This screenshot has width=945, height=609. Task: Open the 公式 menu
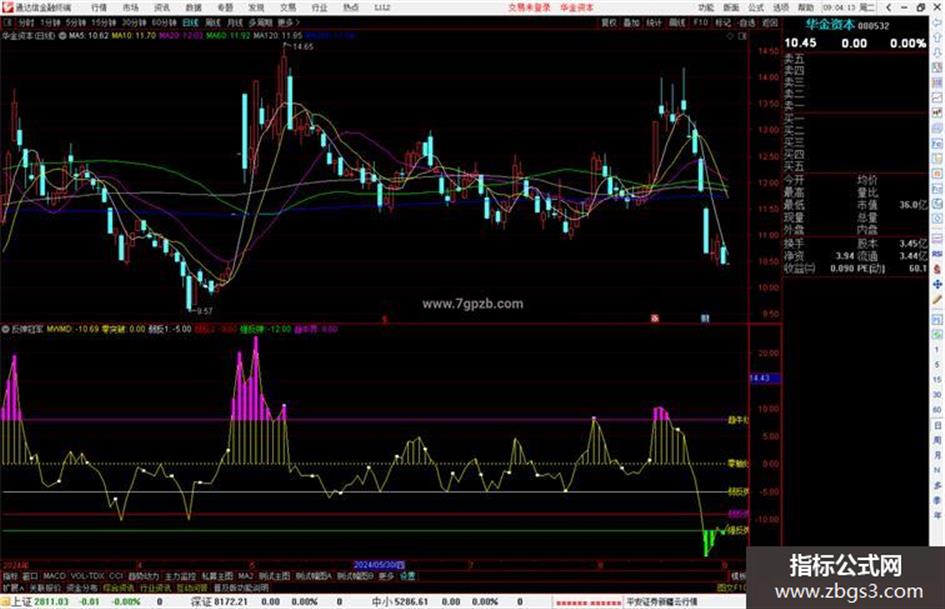[x=756, y=8]
